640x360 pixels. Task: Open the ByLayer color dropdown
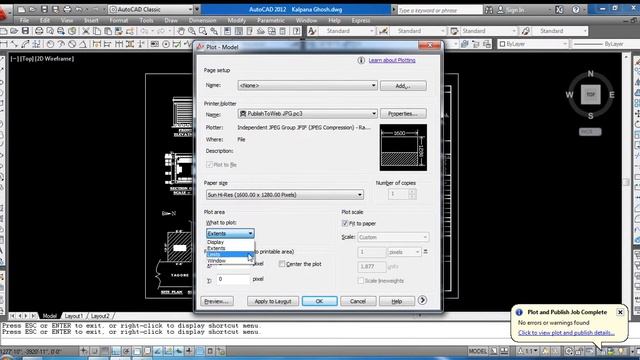click(x=533, y=44)
